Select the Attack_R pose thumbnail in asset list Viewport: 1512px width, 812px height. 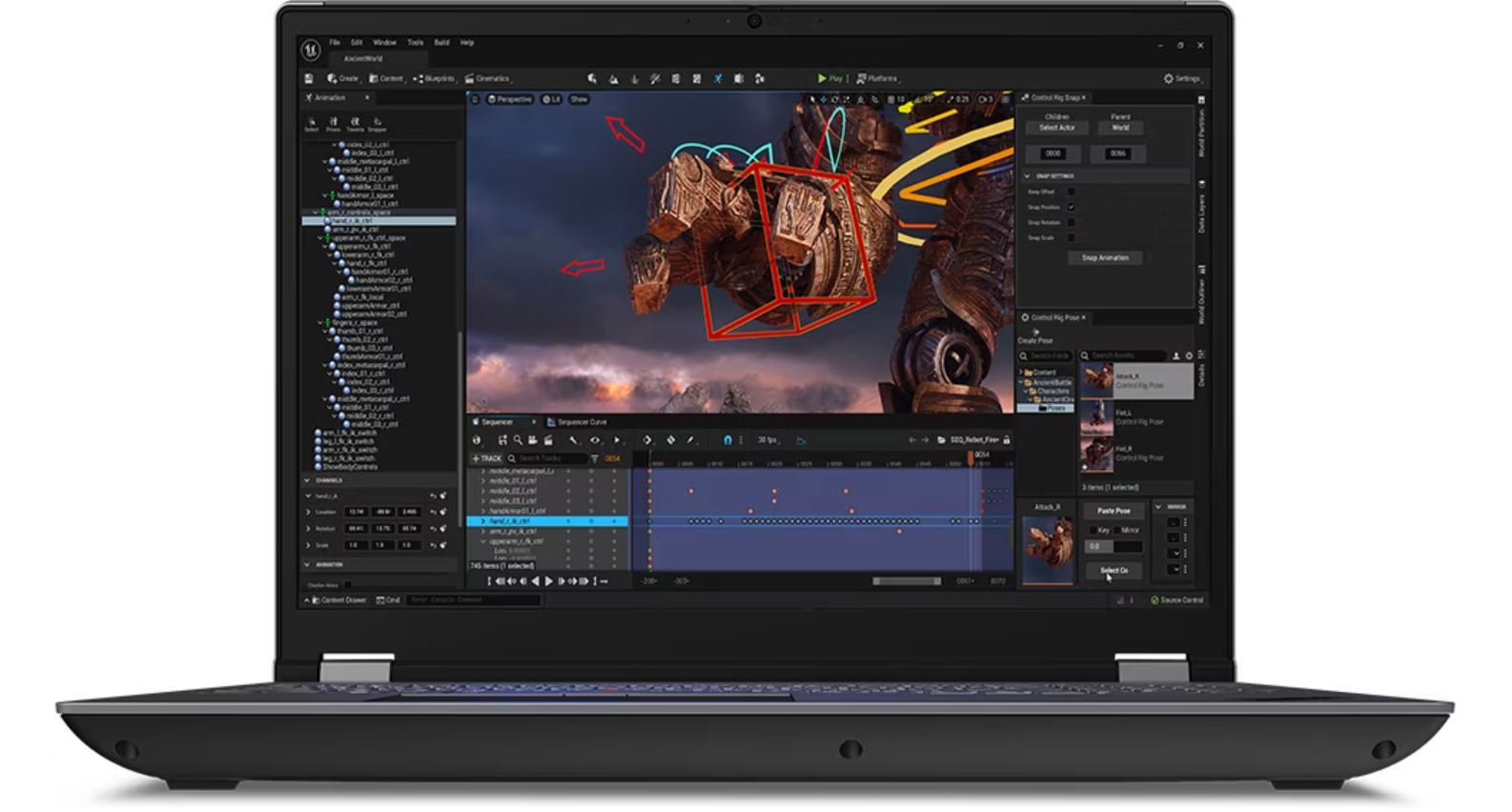(1097, 381)
